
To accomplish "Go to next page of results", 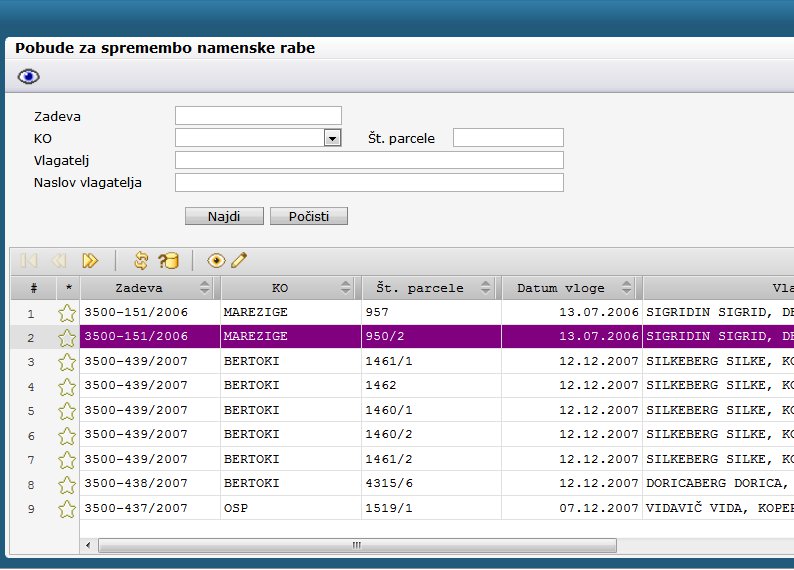I will (90, 261).
